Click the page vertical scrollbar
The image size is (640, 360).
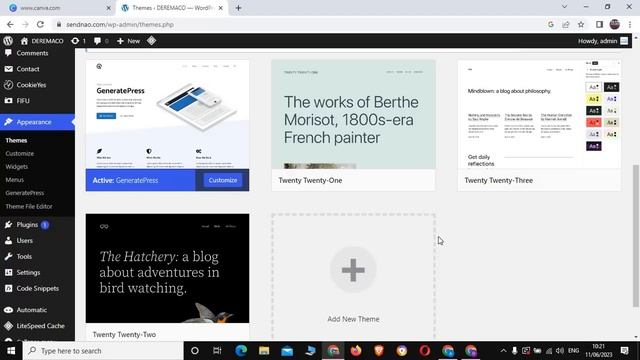click(636, 236)
